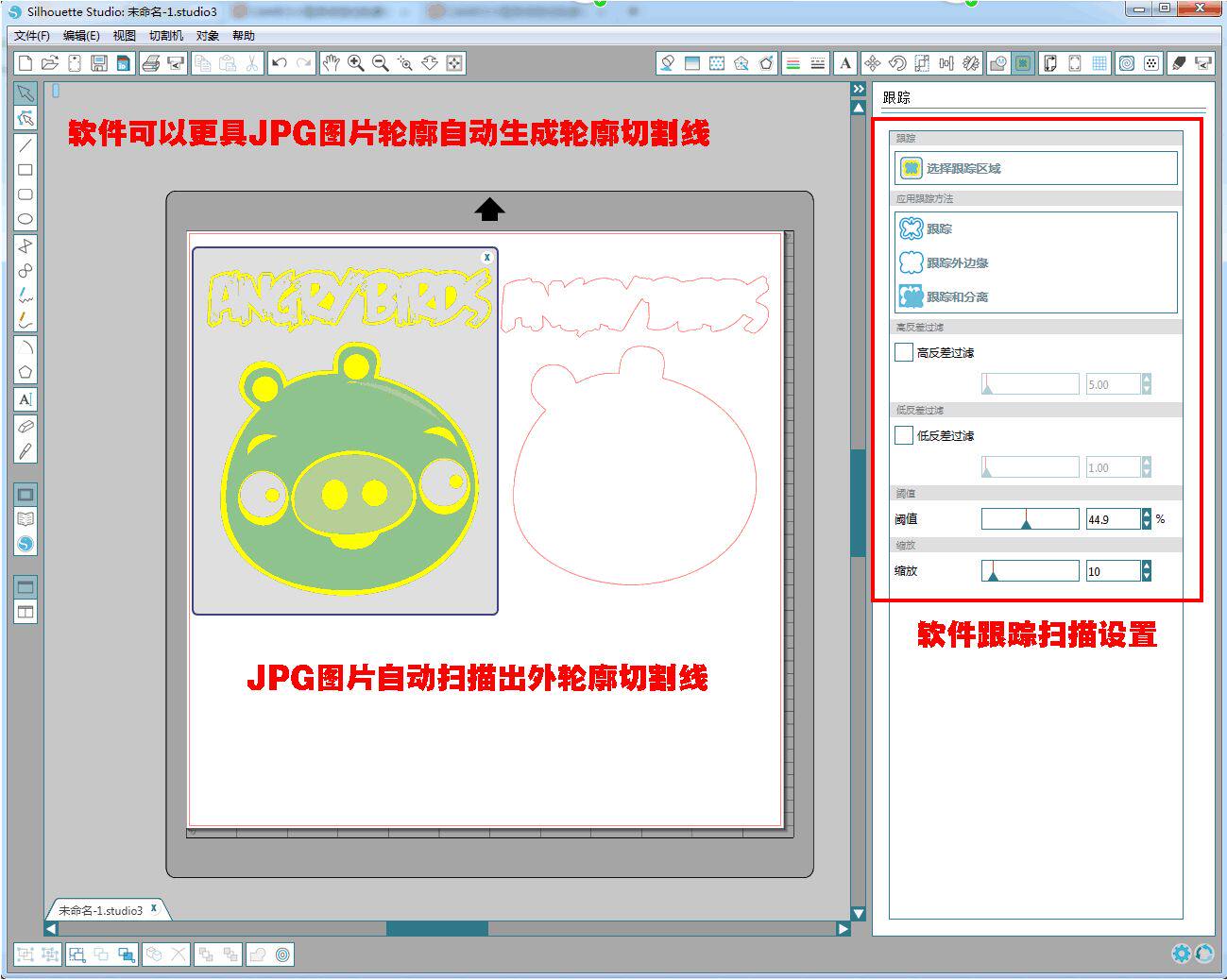Open the trace panel icon in toolbar
This screenshot has height=980, width=1227.
click(x=1023, y=63)
